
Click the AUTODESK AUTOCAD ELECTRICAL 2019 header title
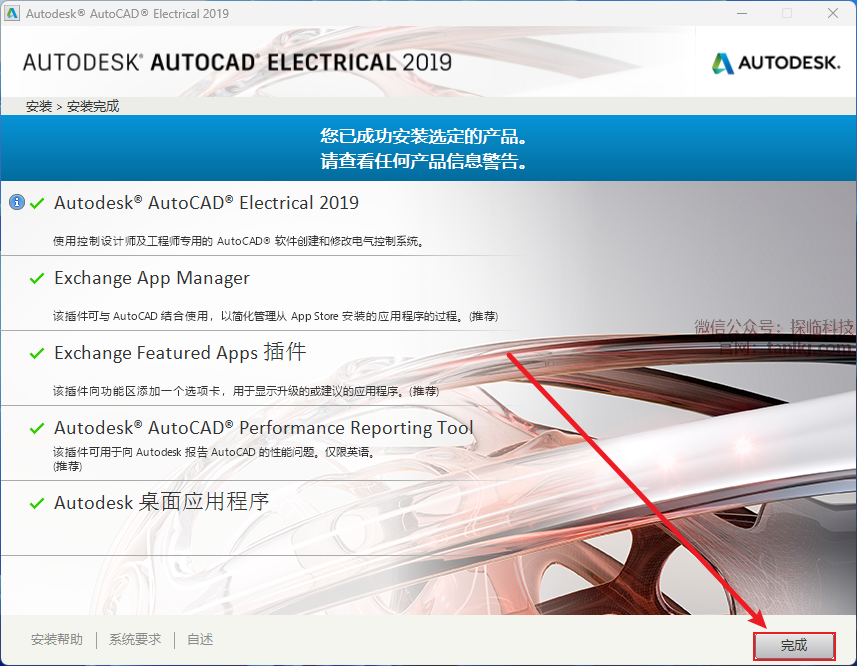(237, 63)
